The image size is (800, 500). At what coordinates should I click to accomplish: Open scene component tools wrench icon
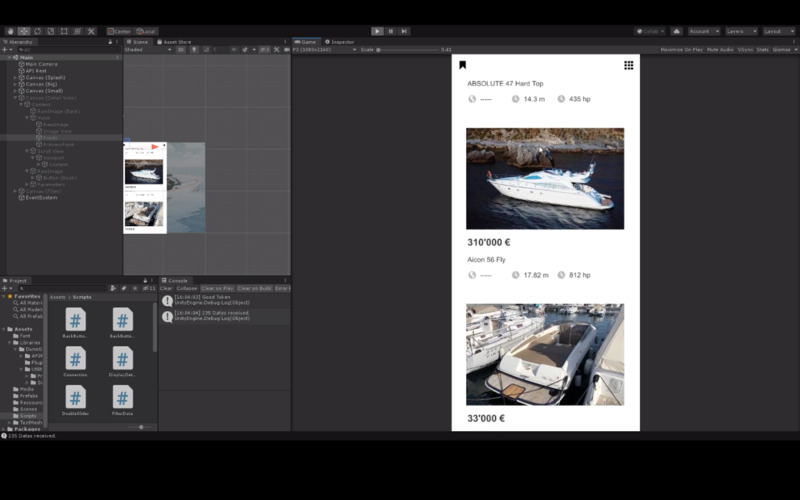click(x=277, y=49)
